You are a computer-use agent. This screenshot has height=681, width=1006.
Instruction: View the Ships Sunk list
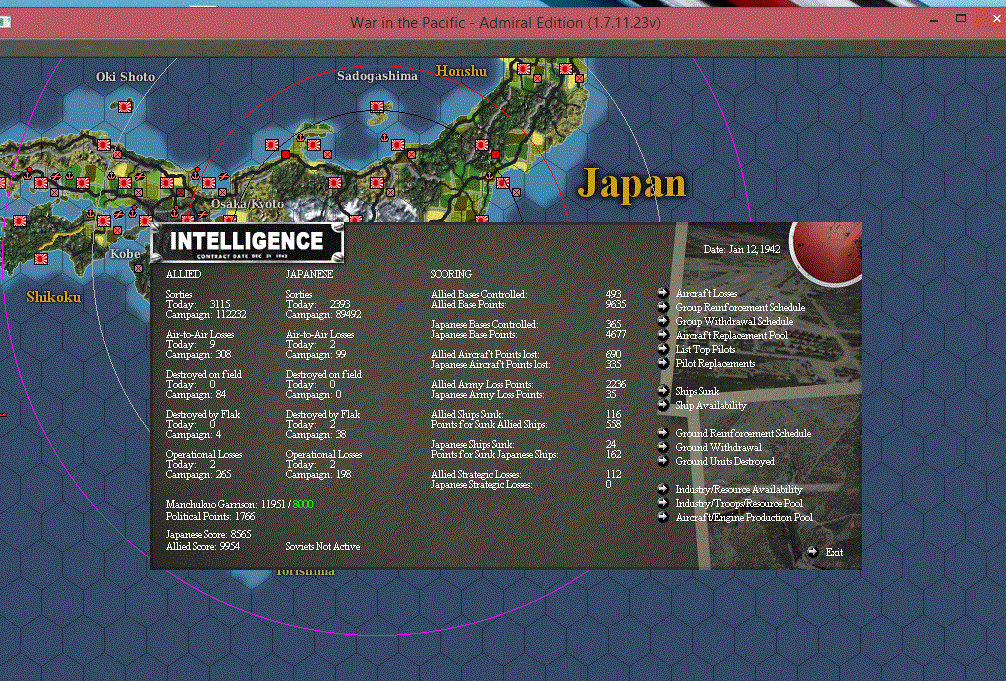[697, 392]
